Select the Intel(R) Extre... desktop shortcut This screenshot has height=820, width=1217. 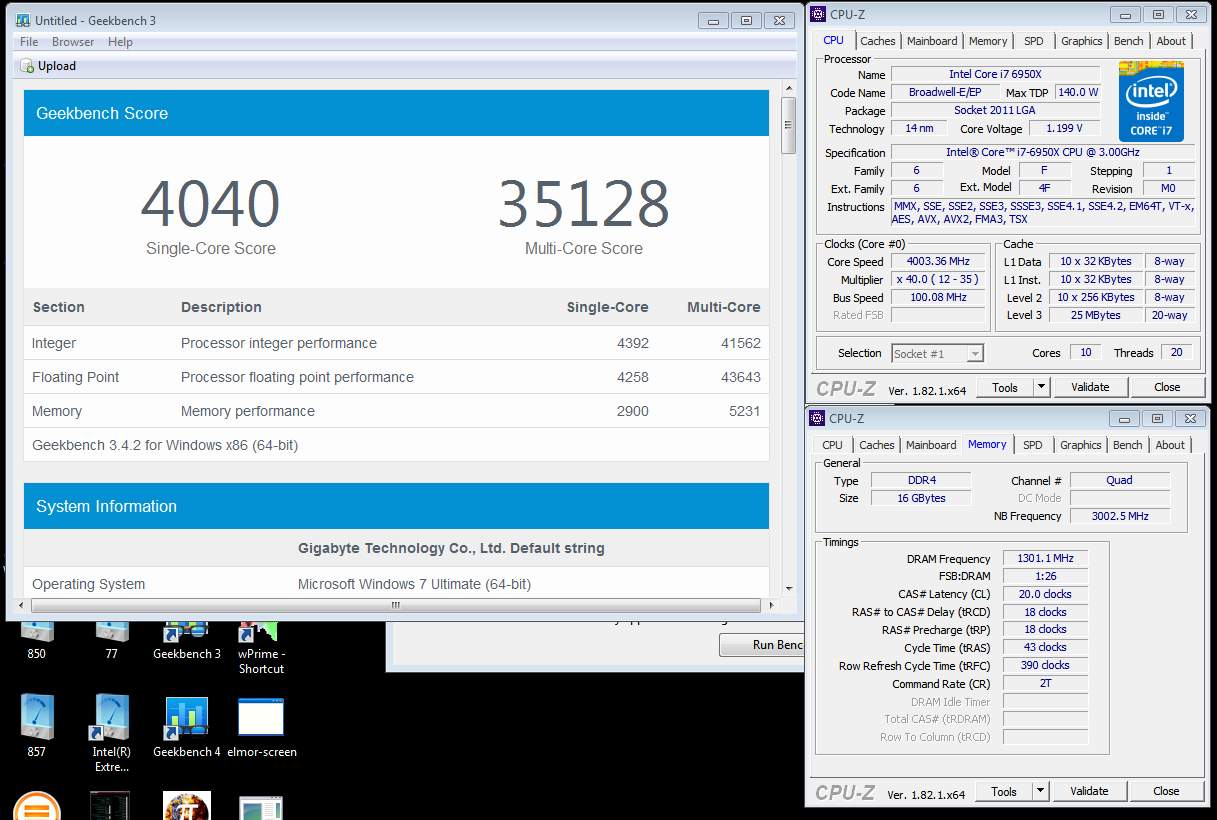point(111,735)
